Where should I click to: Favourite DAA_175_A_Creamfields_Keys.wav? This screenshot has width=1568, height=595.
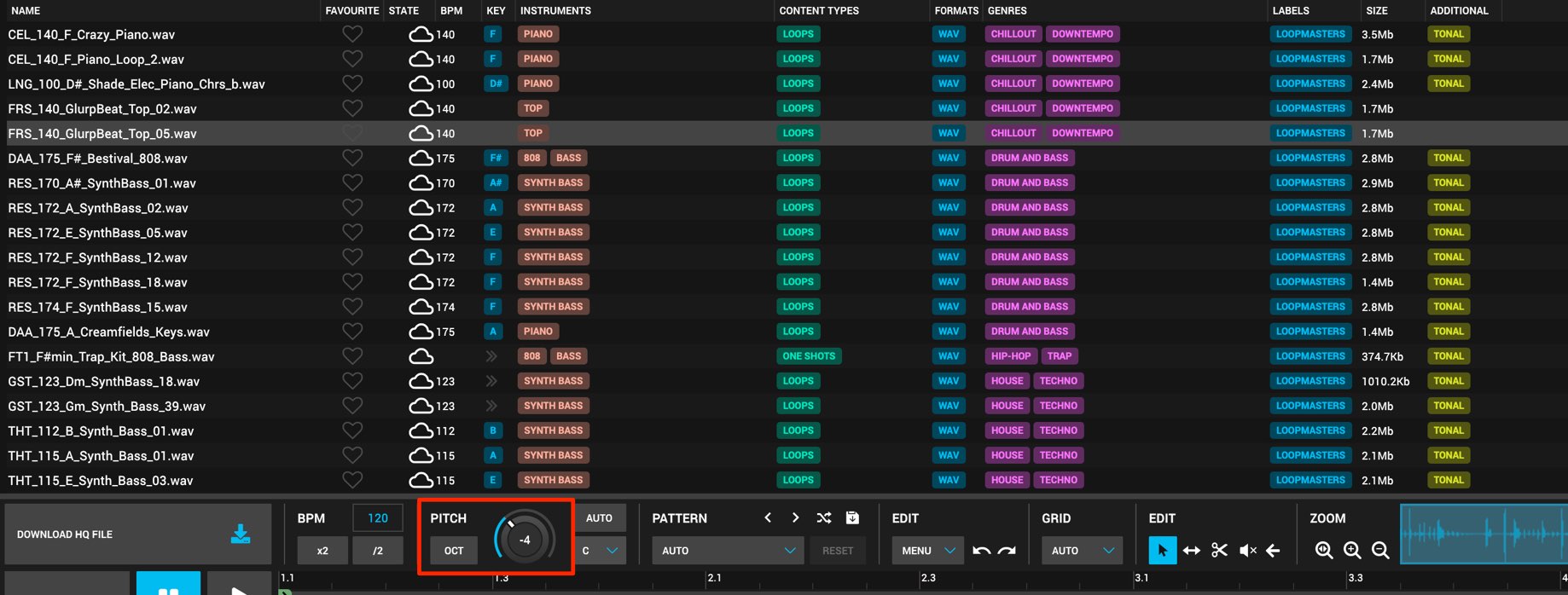pos(352,331)
